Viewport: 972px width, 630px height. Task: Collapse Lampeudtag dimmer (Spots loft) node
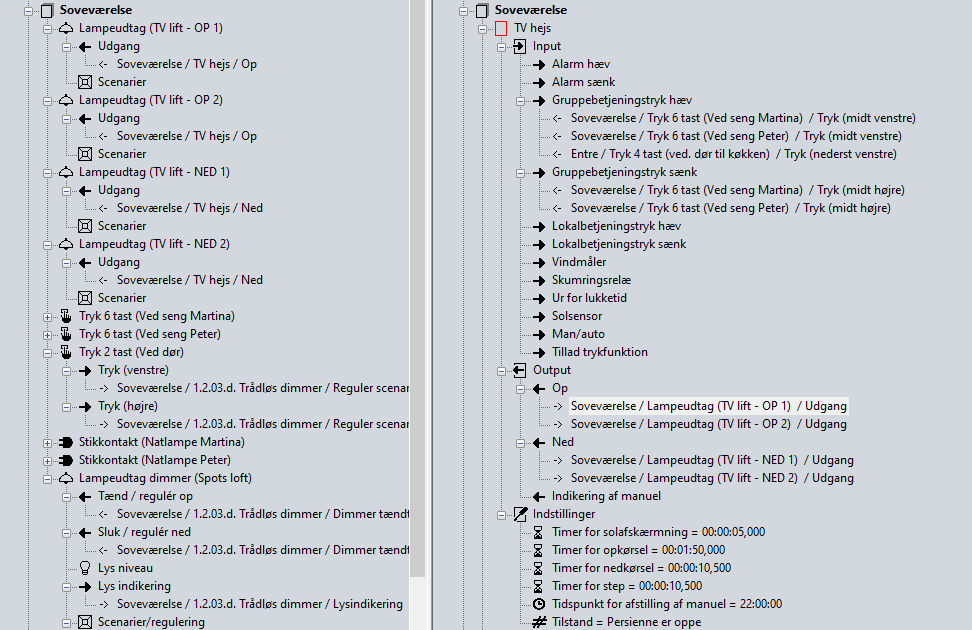[47, 478]
